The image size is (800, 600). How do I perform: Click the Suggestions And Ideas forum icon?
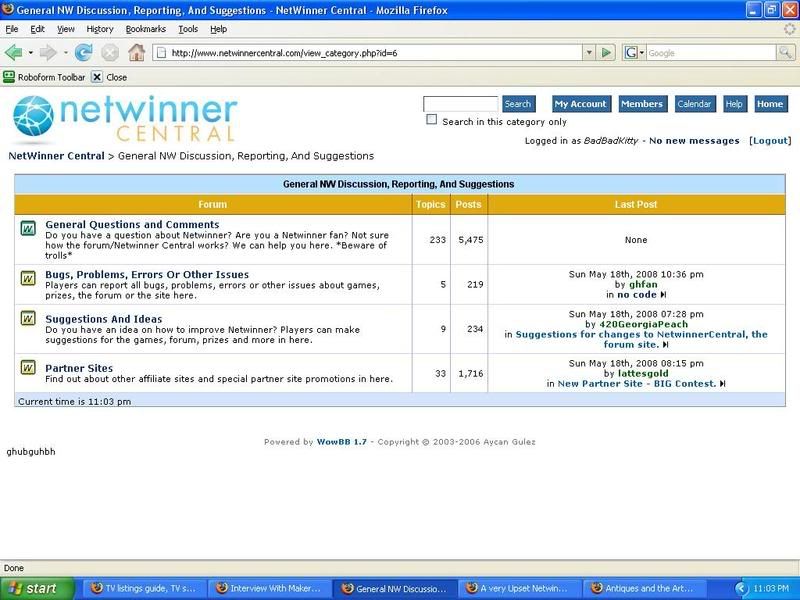[x=28, y=318]
